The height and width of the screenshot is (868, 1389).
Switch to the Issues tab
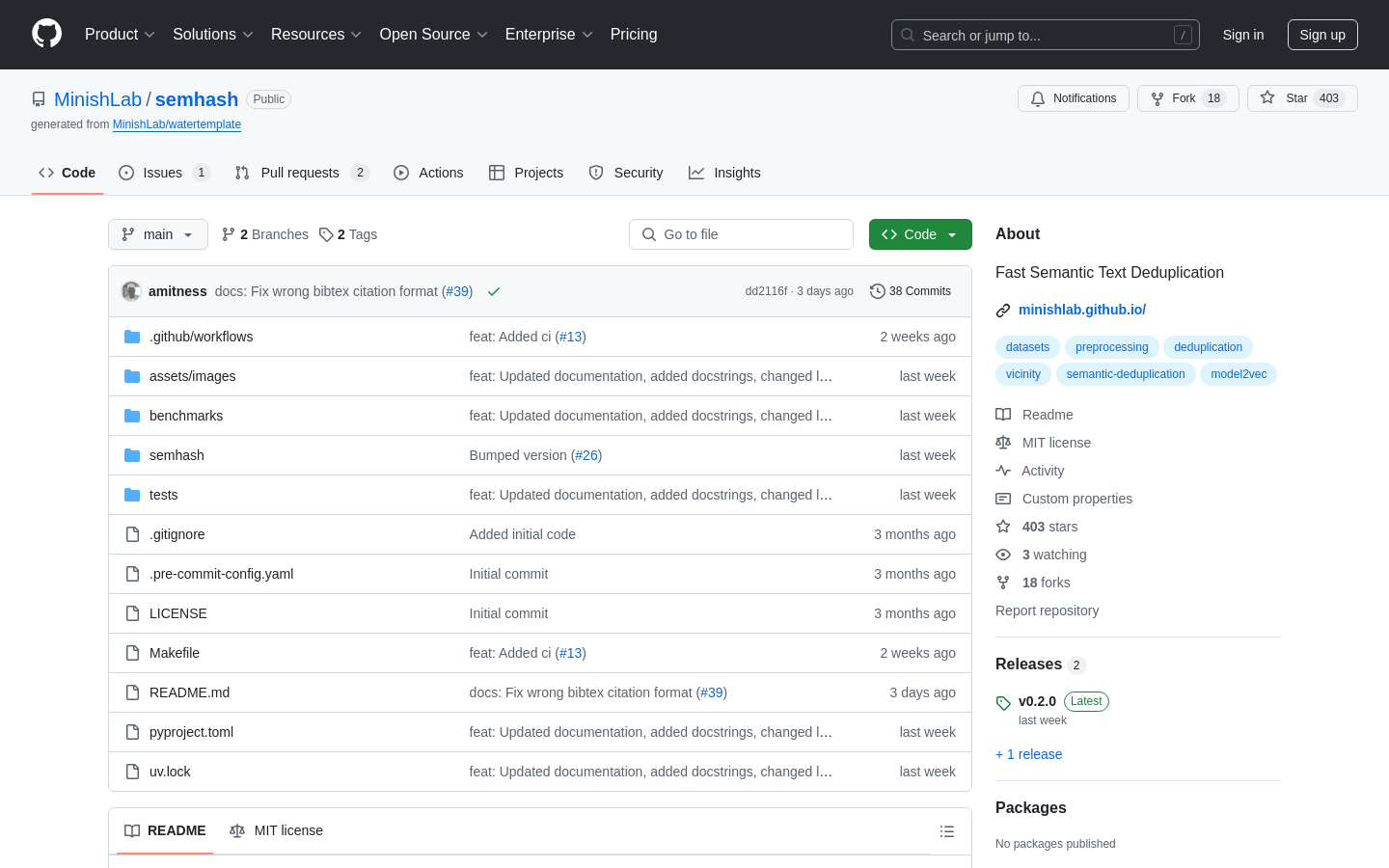(x=164, y=173)
